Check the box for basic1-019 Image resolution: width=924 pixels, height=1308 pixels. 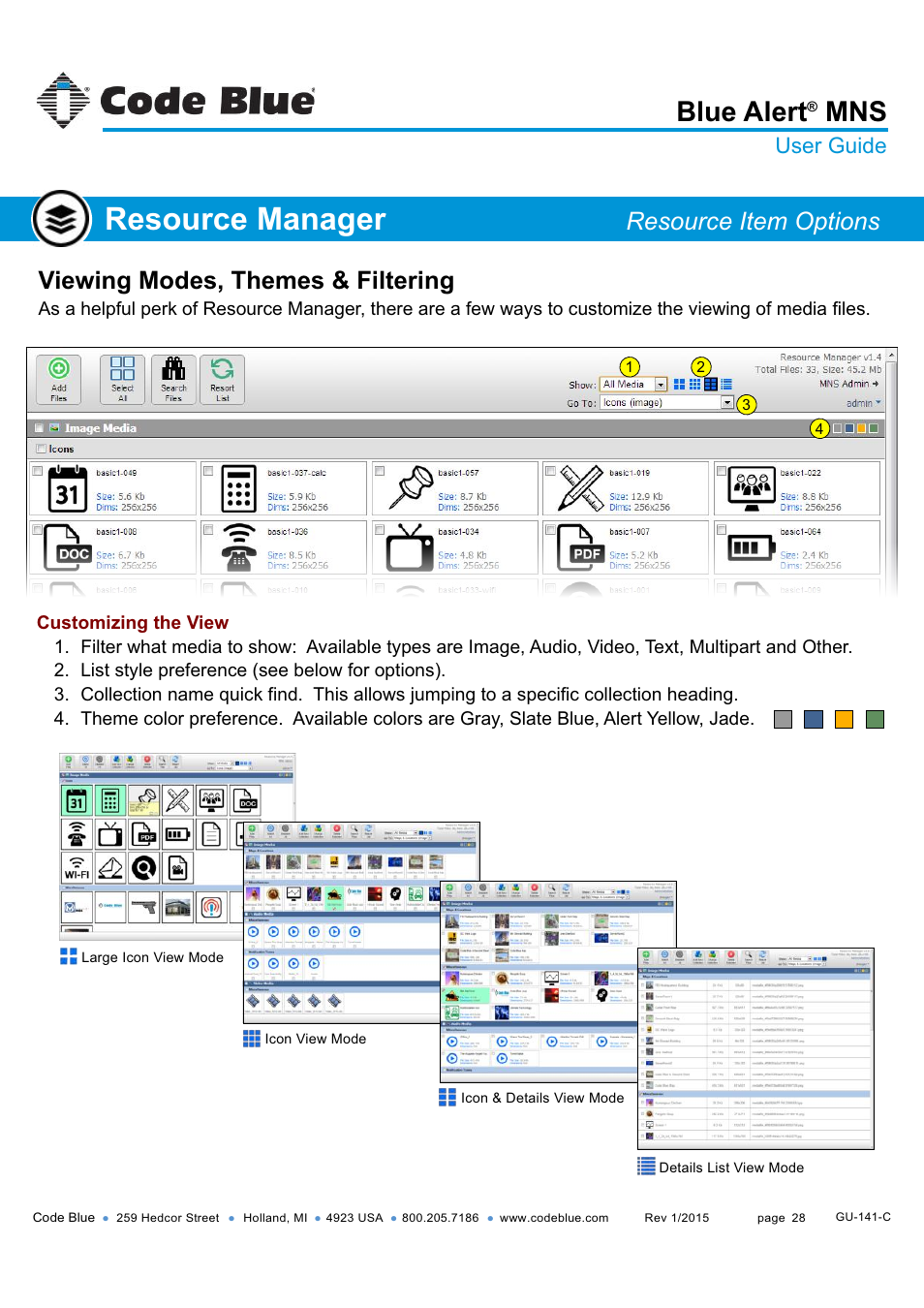pos(550,471)
